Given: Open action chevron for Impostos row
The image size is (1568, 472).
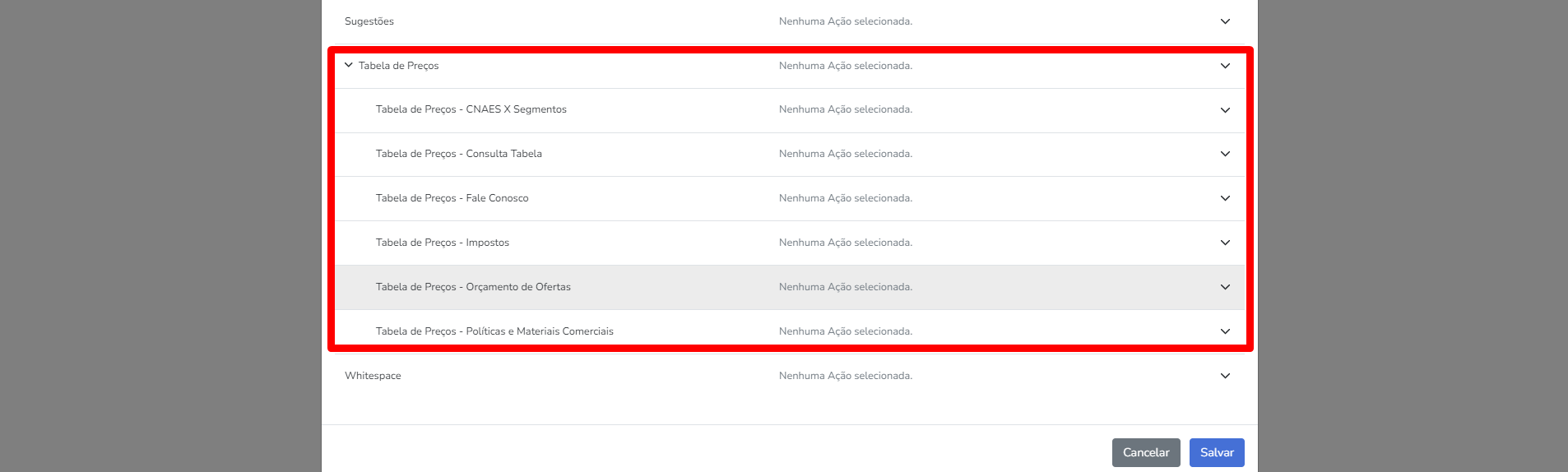Looking at the screenshot, I should (1225, 243).
